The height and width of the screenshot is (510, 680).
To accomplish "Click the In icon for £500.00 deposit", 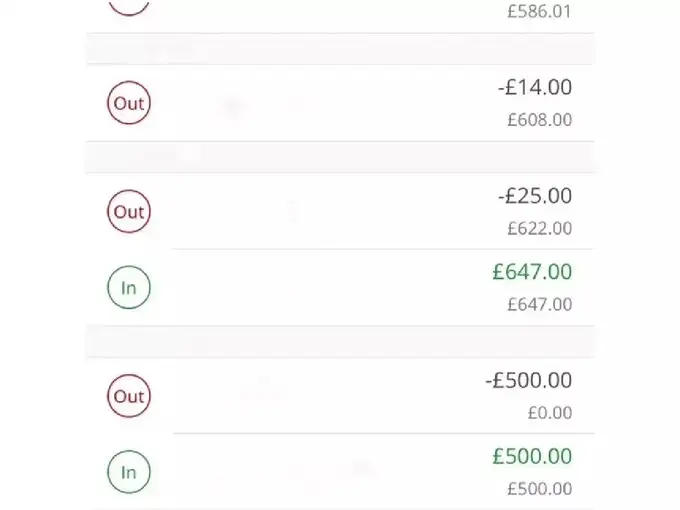I will (x=129, y=472).
